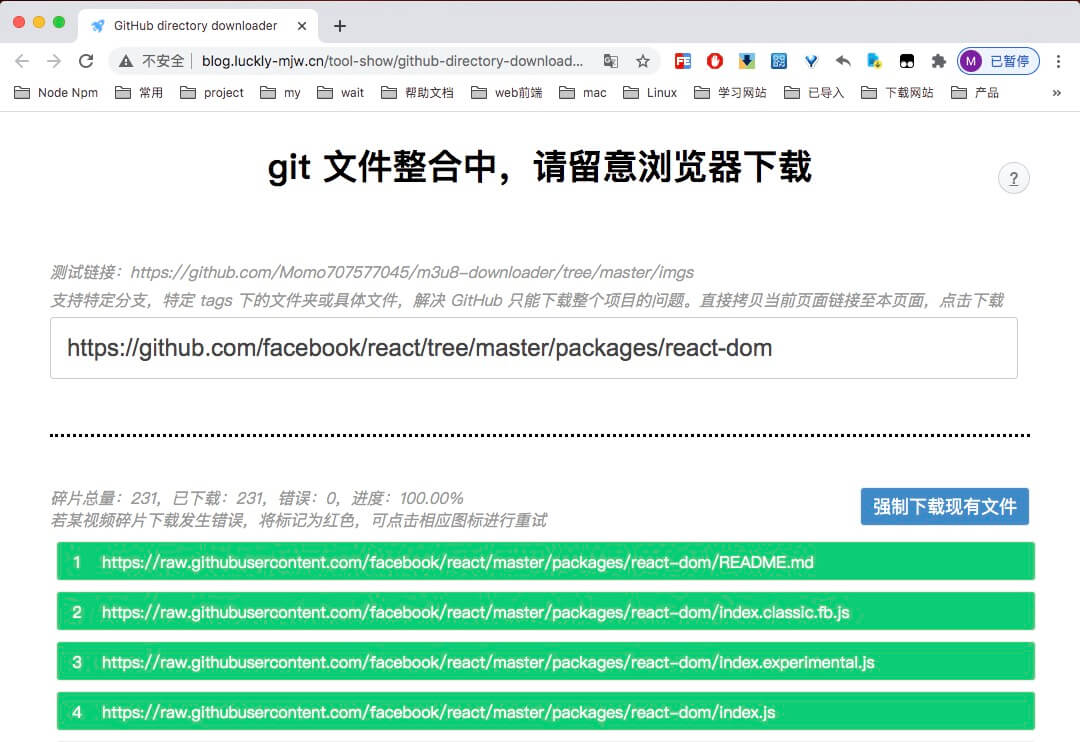Open the translate page icon in address bar
Screen dimensions: 1080x742
[x=610, y=61]
